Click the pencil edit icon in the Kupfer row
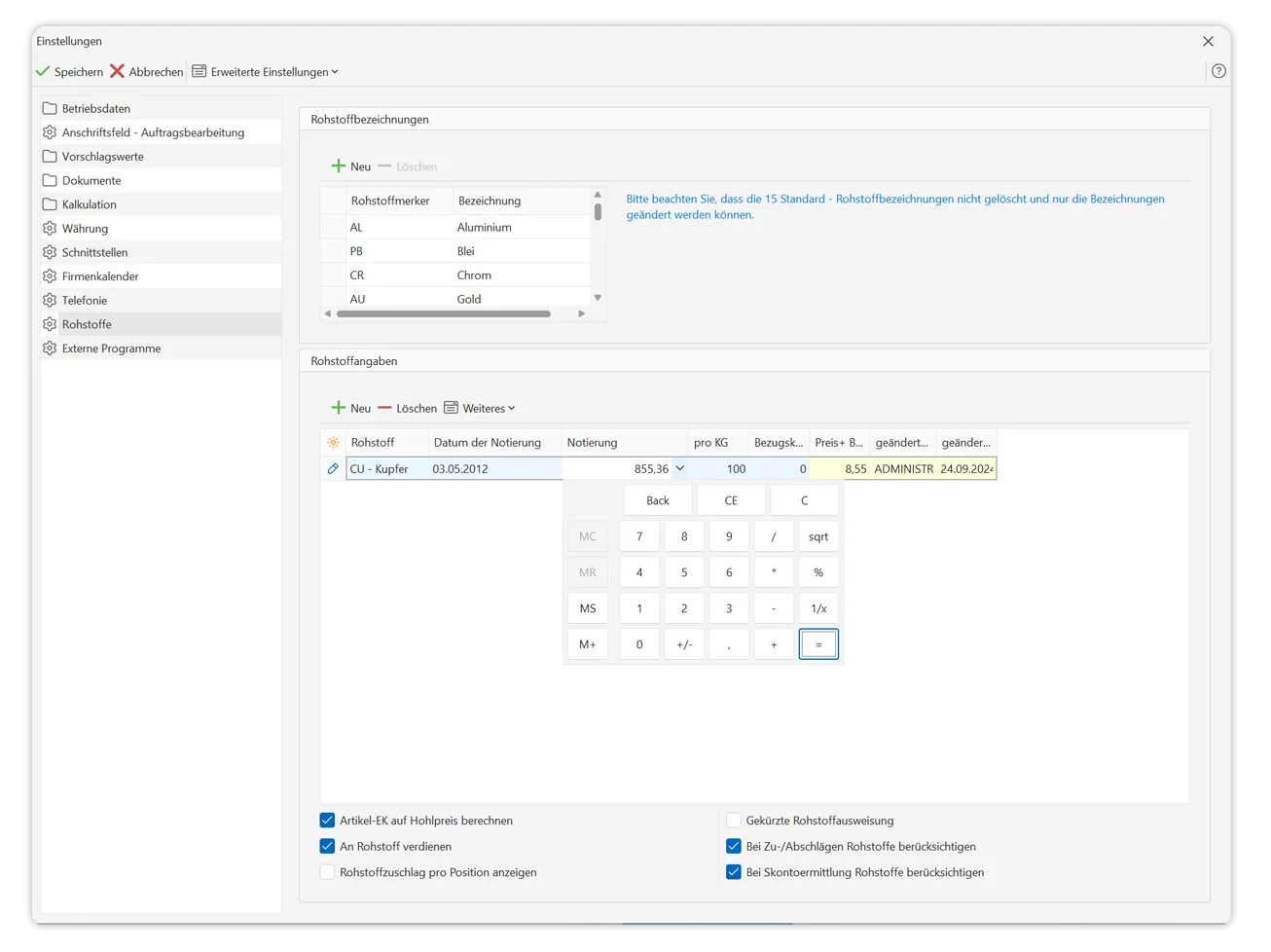1271x952 pixels. (x=333, y=469)
